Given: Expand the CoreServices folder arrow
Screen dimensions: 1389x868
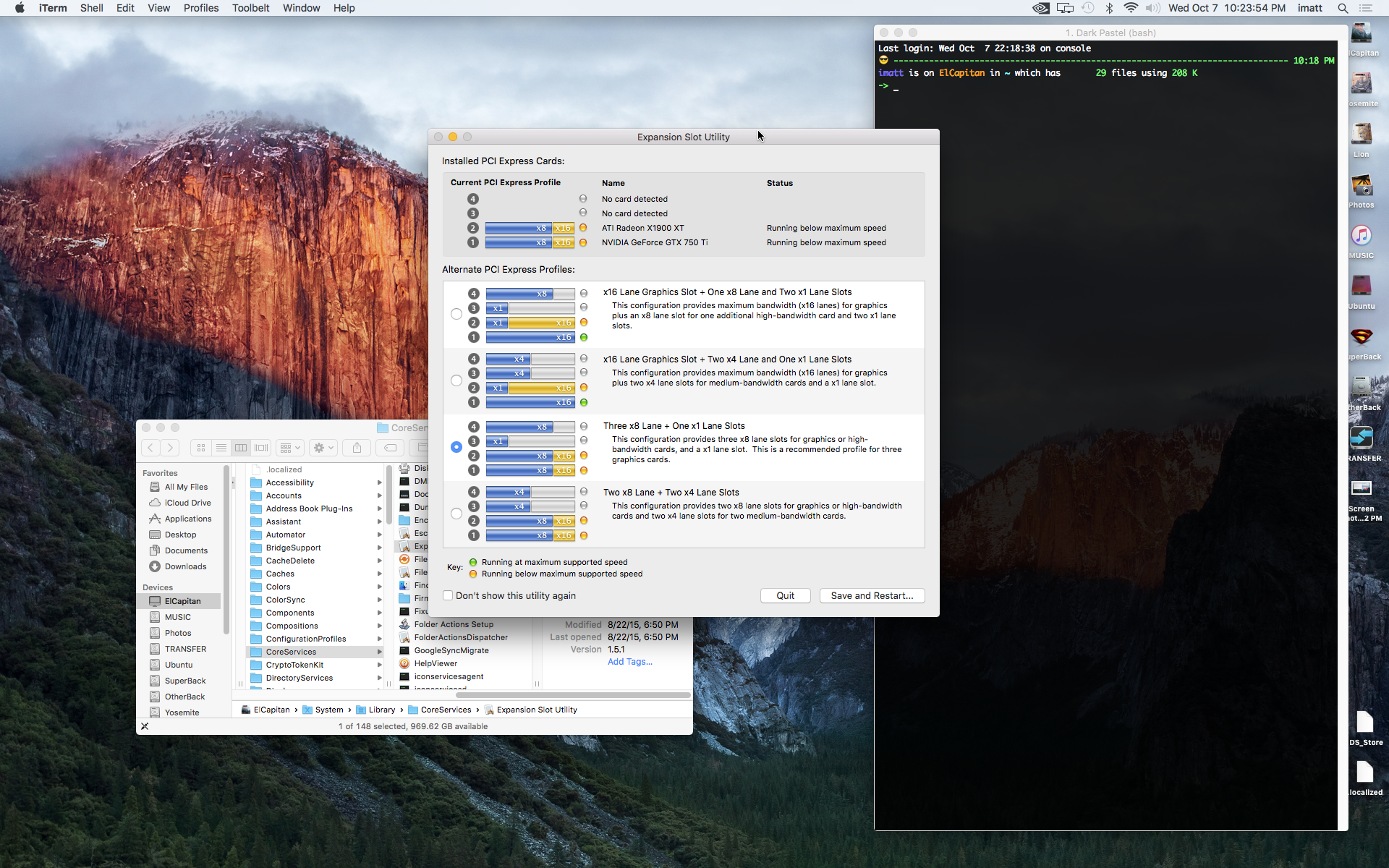Looking at the screenshot, I should tap(380, 652).
